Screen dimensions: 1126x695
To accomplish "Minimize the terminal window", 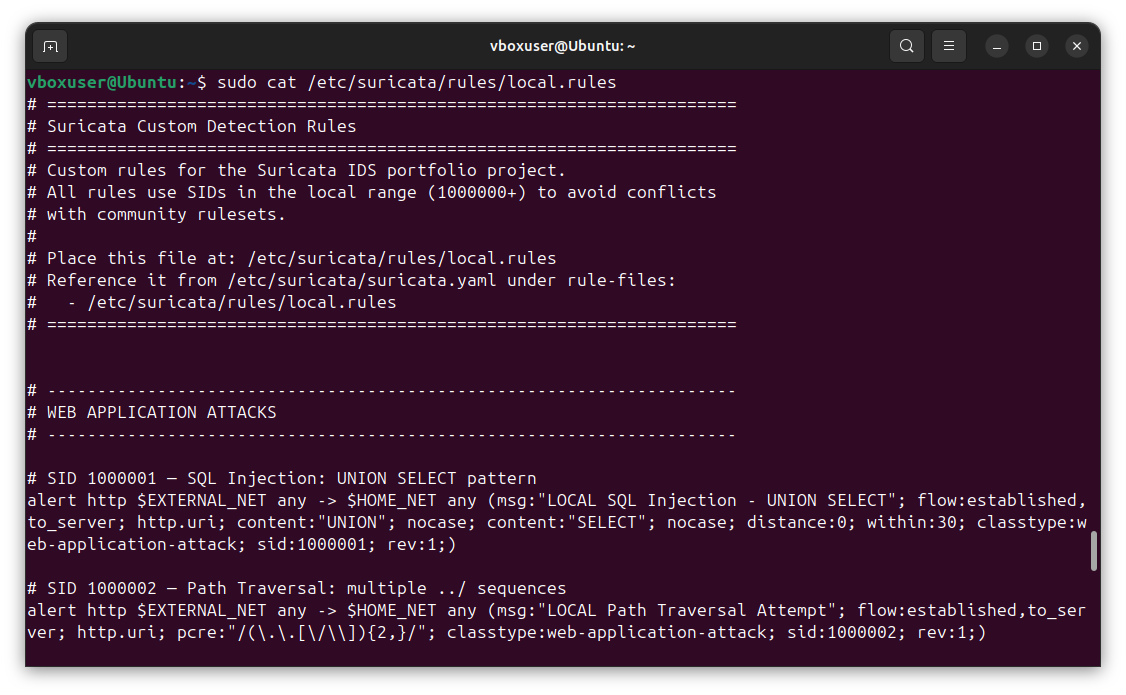I will (x=996, y=46).
